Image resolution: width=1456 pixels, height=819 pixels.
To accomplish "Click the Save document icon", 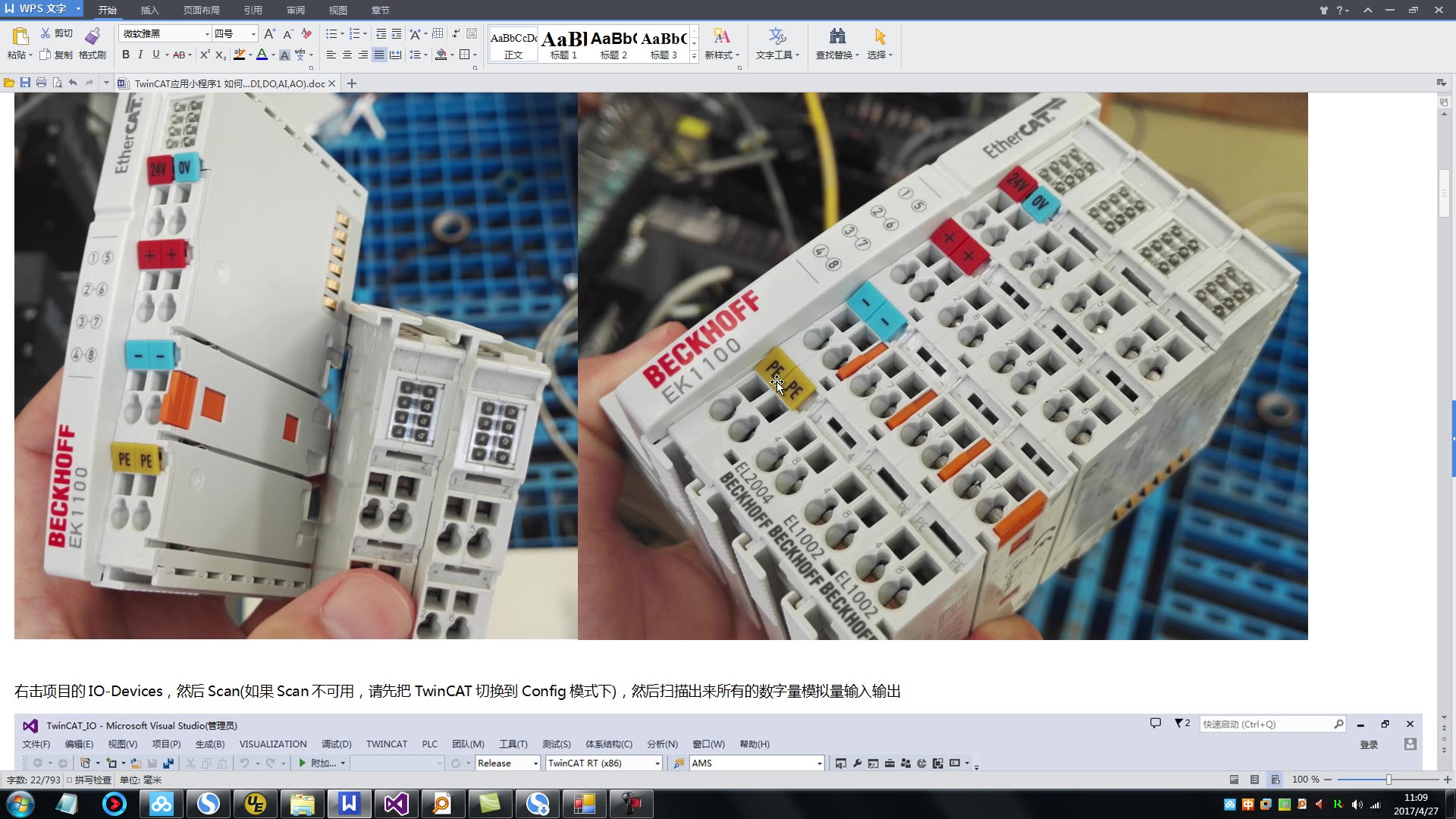I will pyautogui.click(x=25, y=83).
